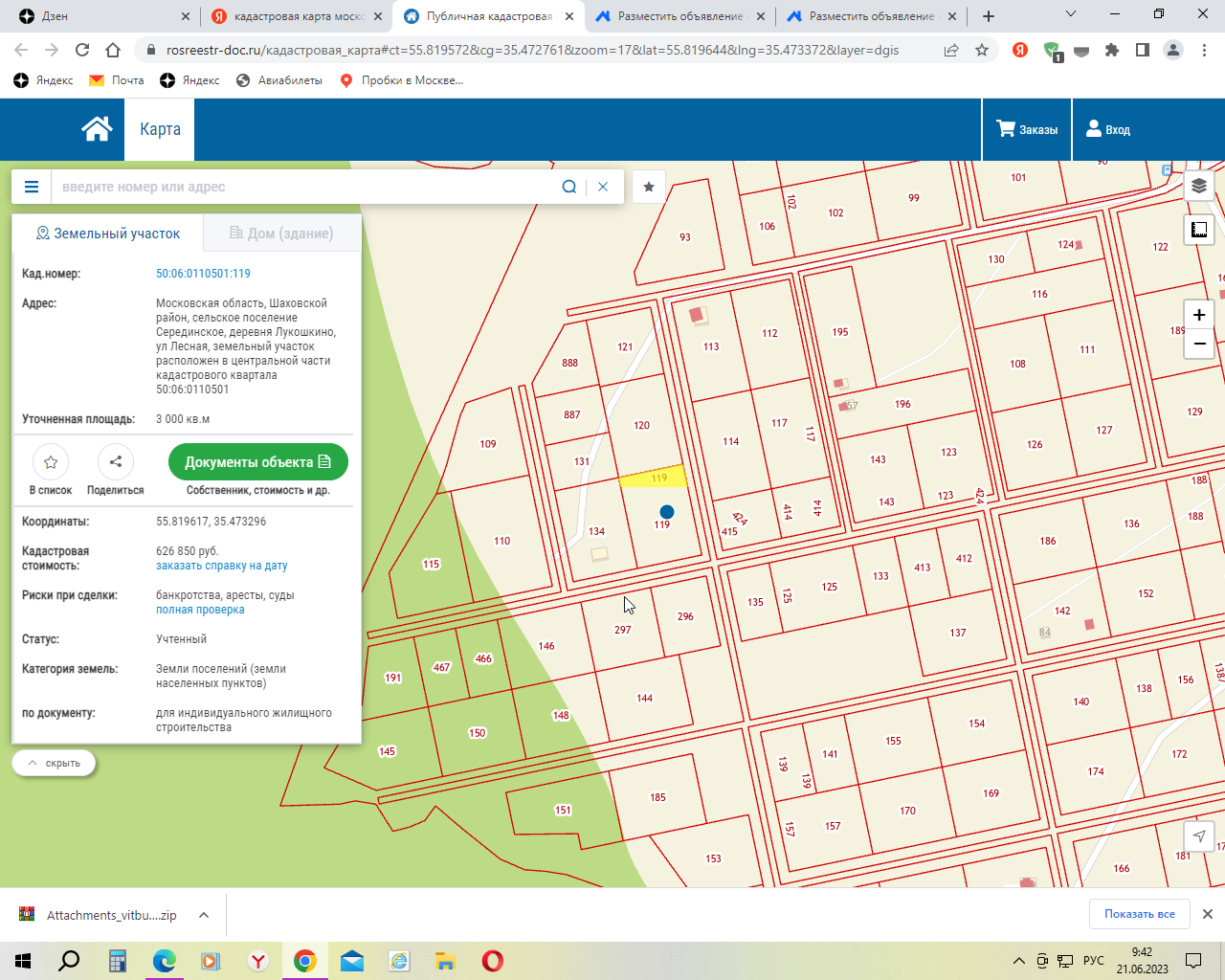Image resolution: width=1225 pixels, height=980 pixels.
Task: Clear search field with X icon
Action: coord(603,187)
